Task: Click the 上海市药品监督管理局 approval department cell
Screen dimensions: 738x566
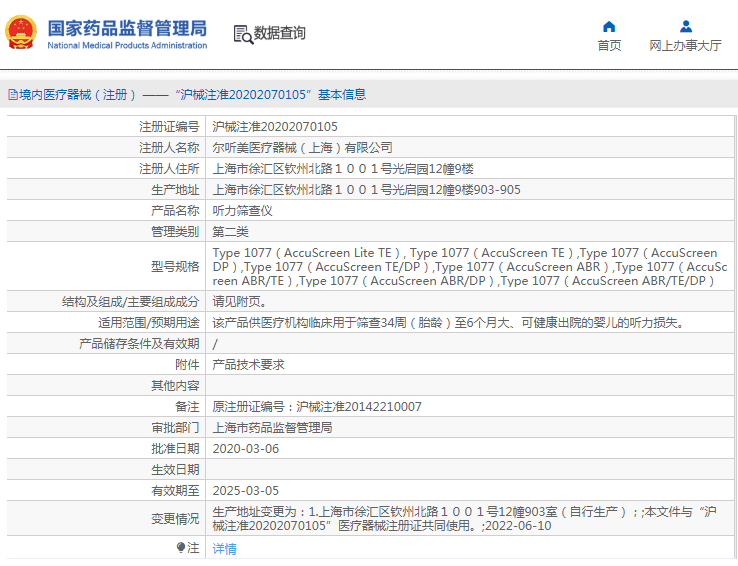Action: point(272,428)
